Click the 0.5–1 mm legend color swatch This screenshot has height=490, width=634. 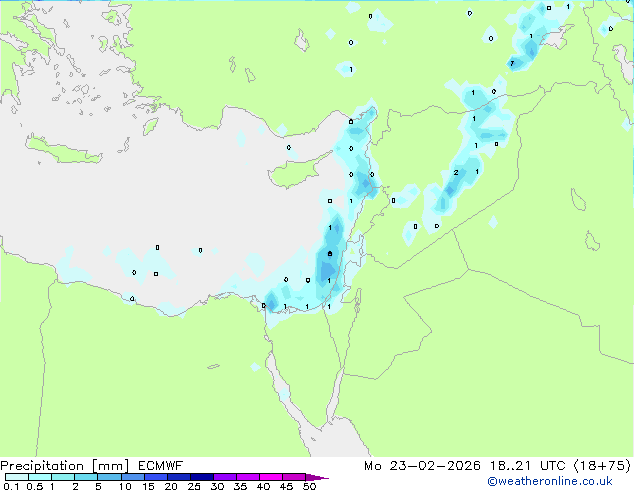pos(40,477)
